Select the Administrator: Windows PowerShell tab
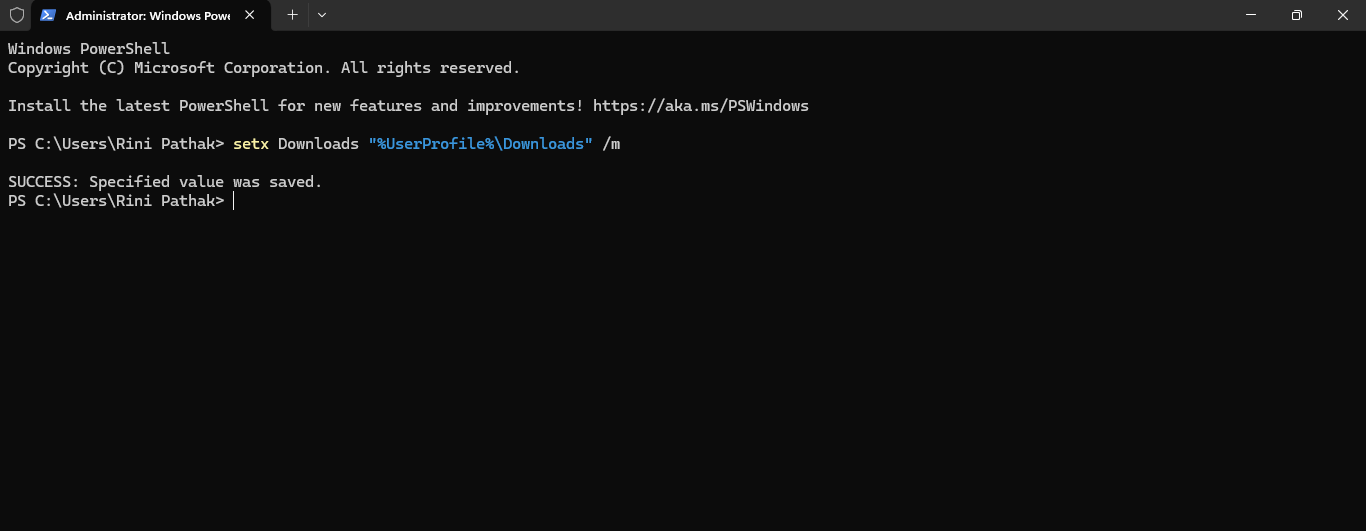 tap(148, 15)
